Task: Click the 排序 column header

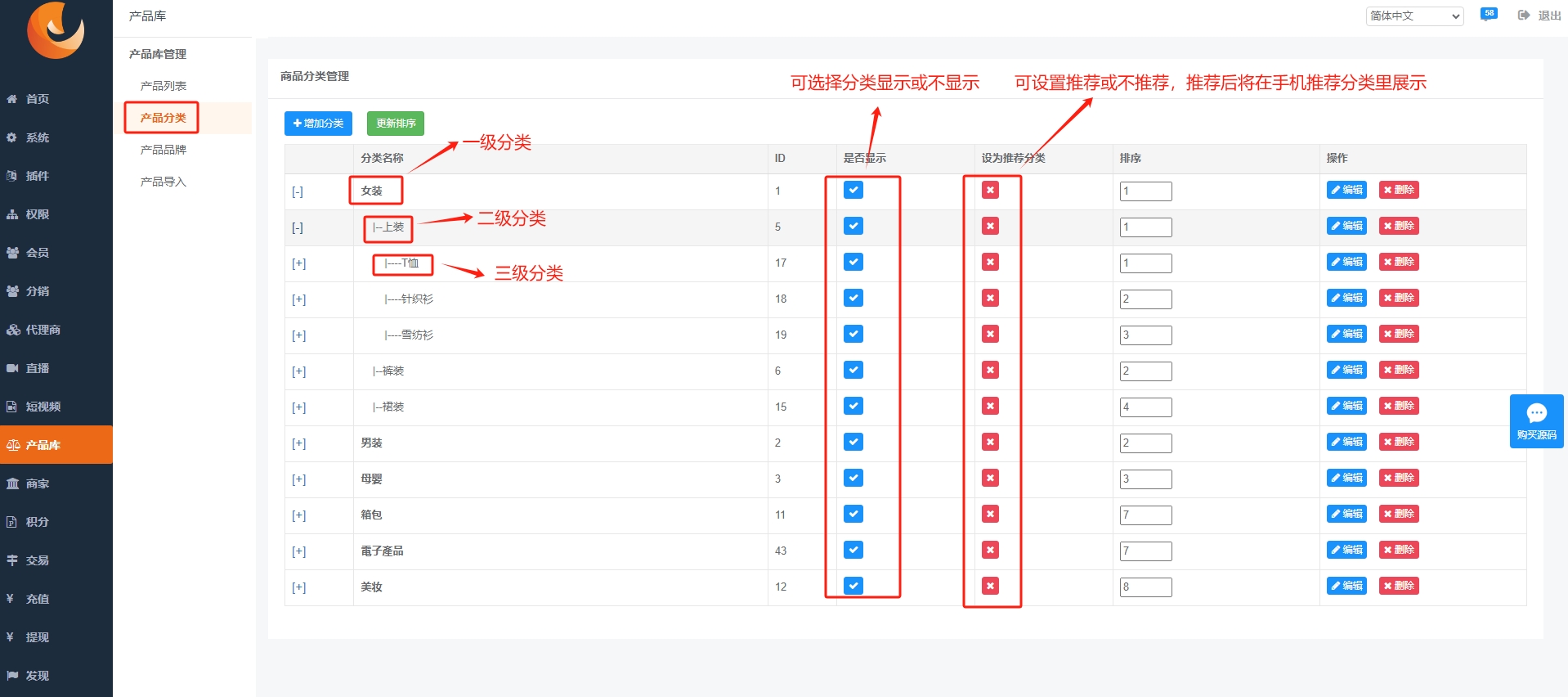Action: (1131, 159)
